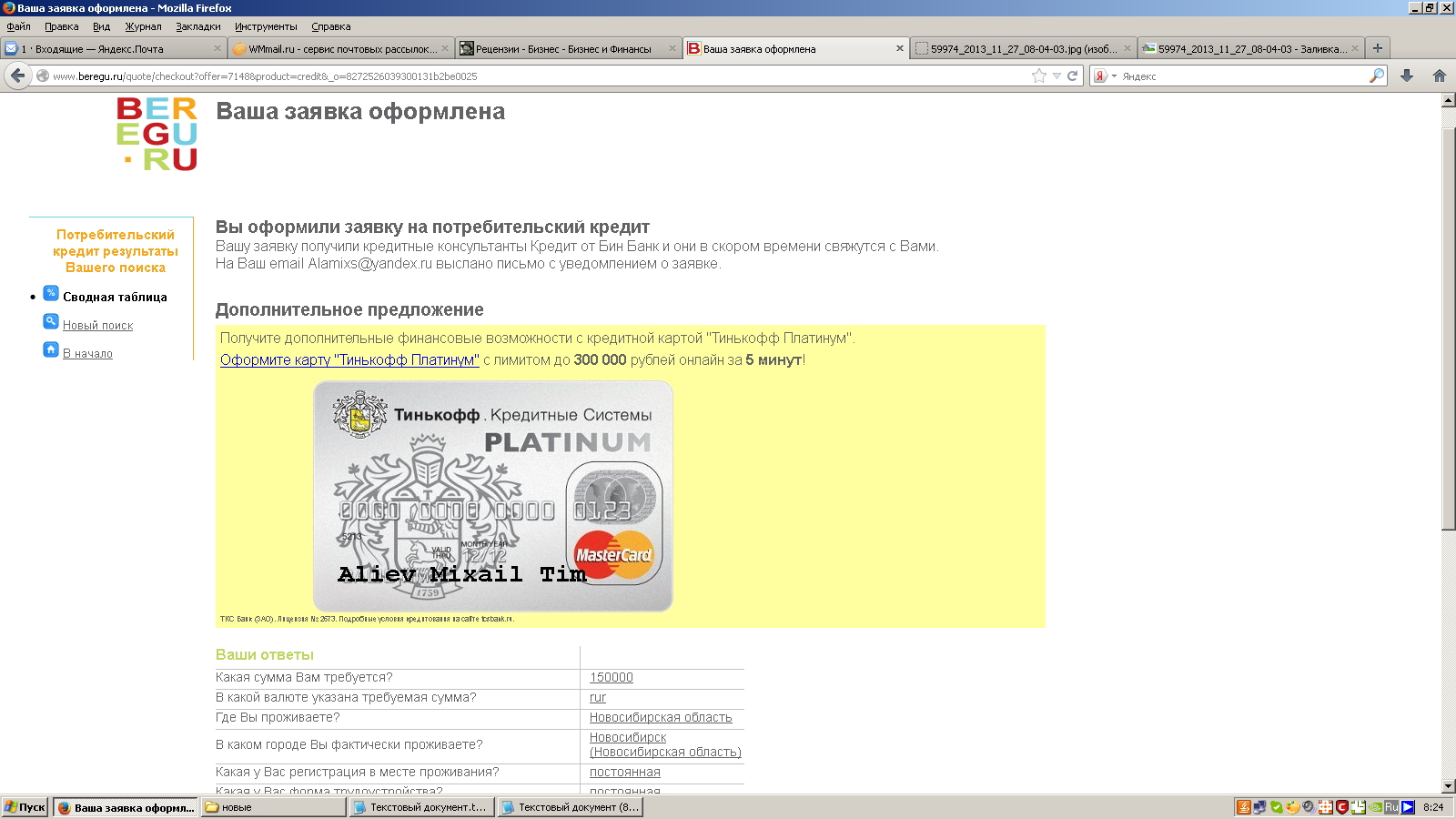1456x819 pixels.
Task: Click the Firefox back arrow button
Action: tap(17, 76)
